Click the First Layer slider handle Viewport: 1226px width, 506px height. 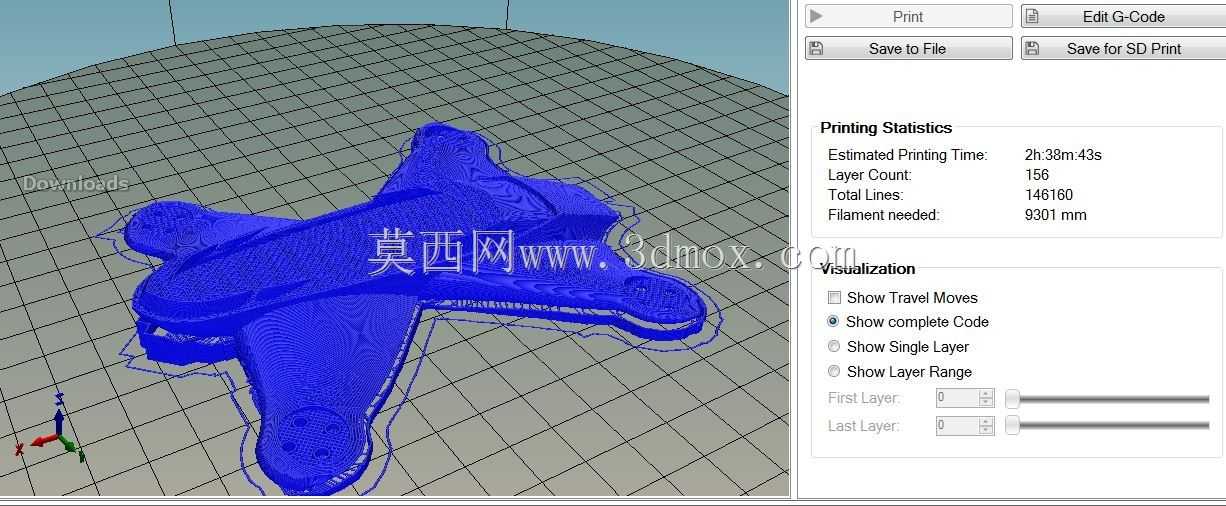pos(1012,399)
